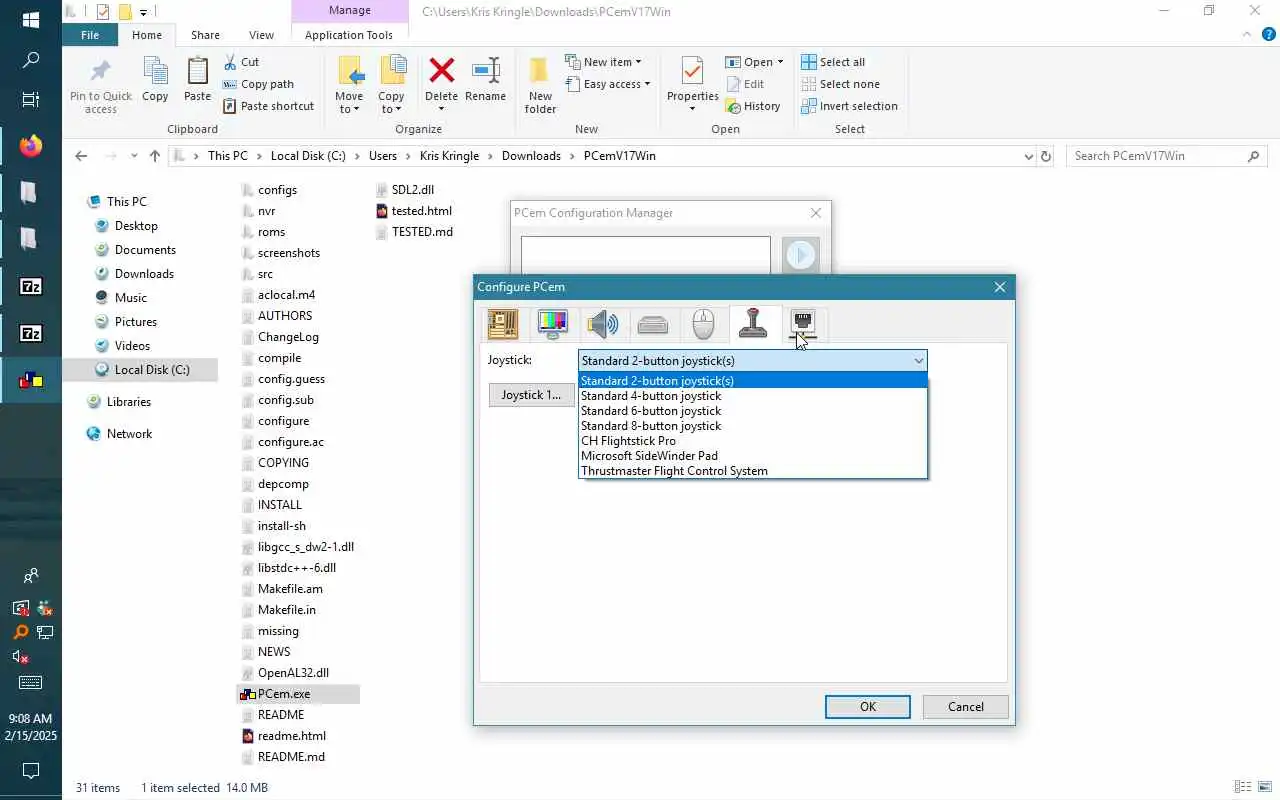
Task: Choose Standard 8-button joystick option
Action: click(753, 426)
